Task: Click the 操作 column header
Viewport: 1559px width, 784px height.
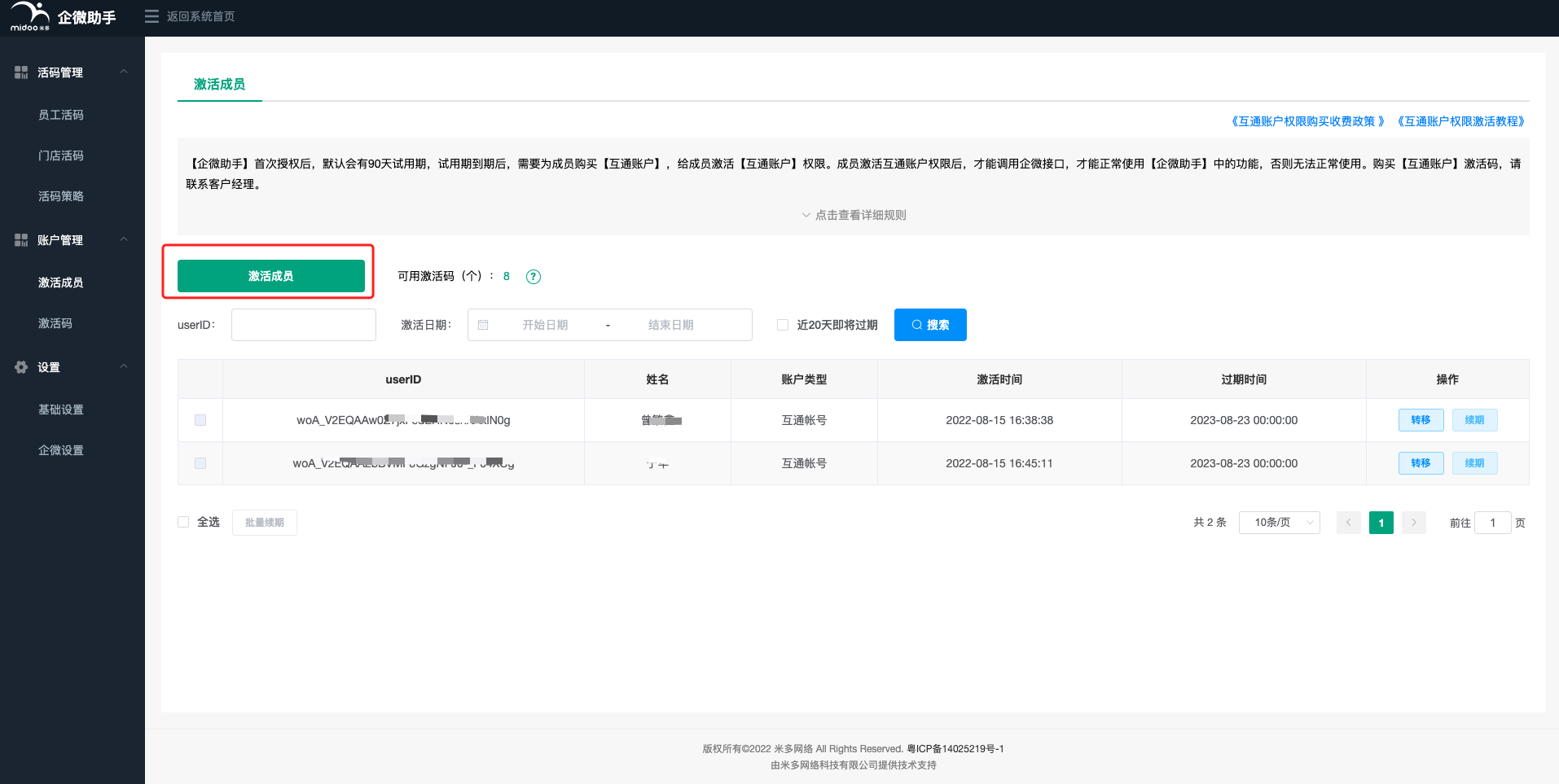Action: [1447, 379]
